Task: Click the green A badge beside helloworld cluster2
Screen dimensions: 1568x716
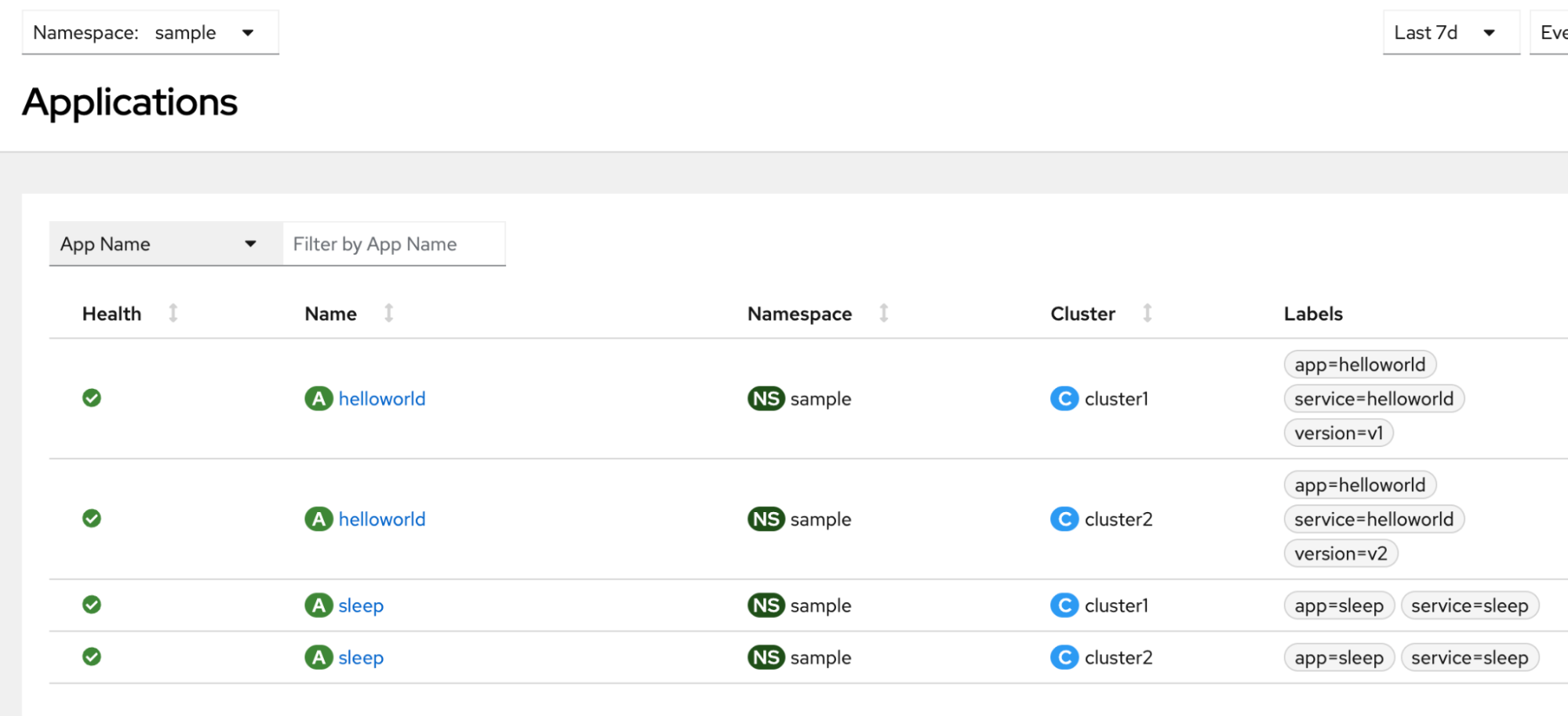Action: point(318,519)
